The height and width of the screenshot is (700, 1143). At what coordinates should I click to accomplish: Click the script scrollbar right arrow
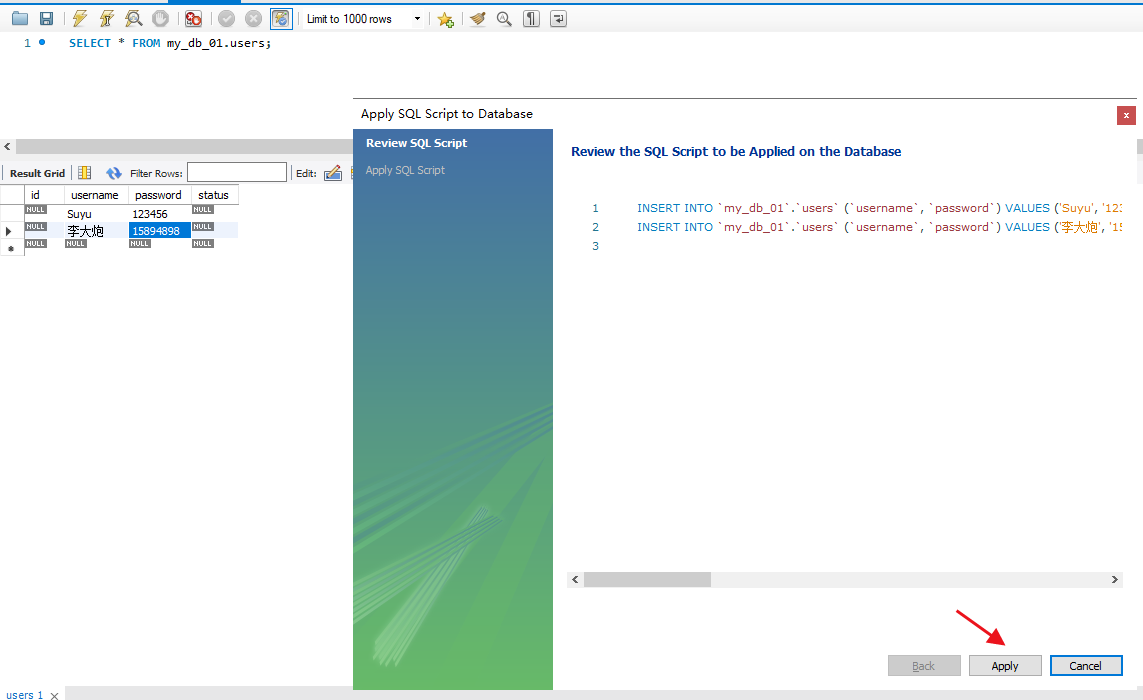[x=1115, y=580]
